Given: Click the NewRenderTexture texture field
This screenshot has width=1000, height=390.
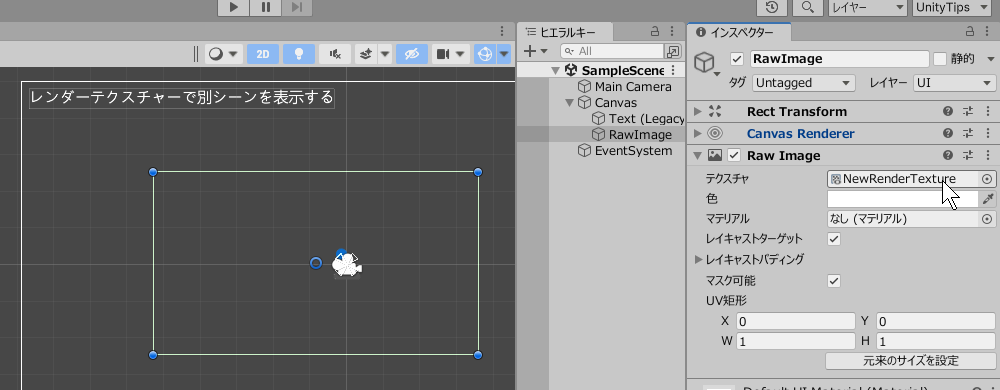Looking at the screenshot, I should click(903, 179).
